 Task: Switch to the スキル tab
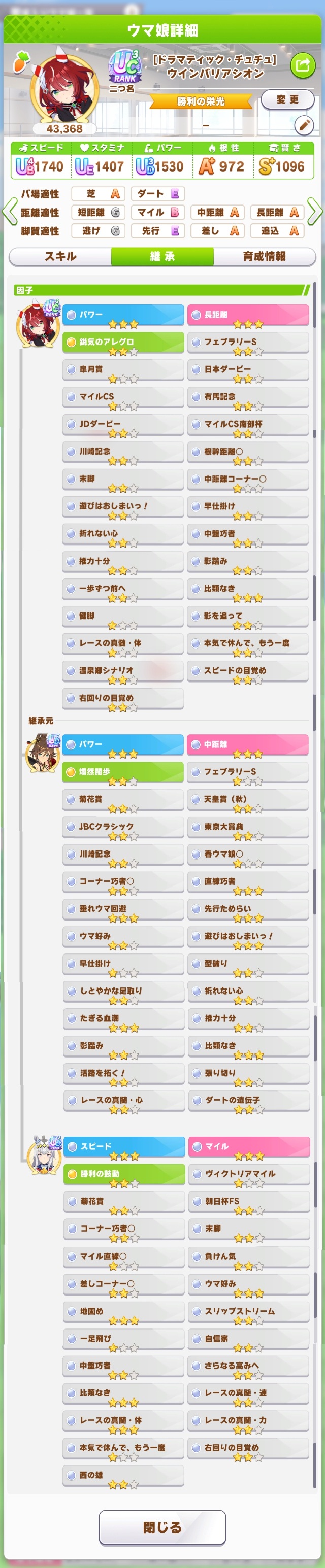coord(60,257)
